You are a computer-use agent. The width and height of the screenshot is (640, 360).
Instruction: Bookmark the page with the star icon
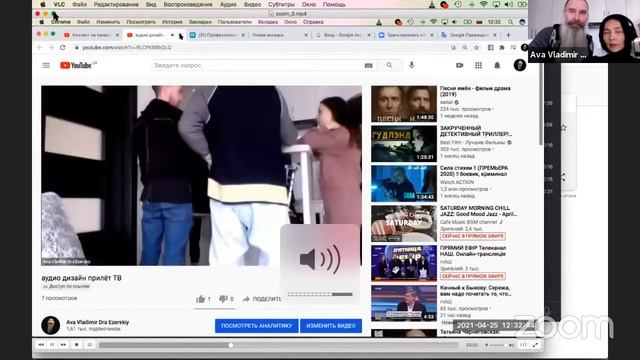tap(476, 47)
